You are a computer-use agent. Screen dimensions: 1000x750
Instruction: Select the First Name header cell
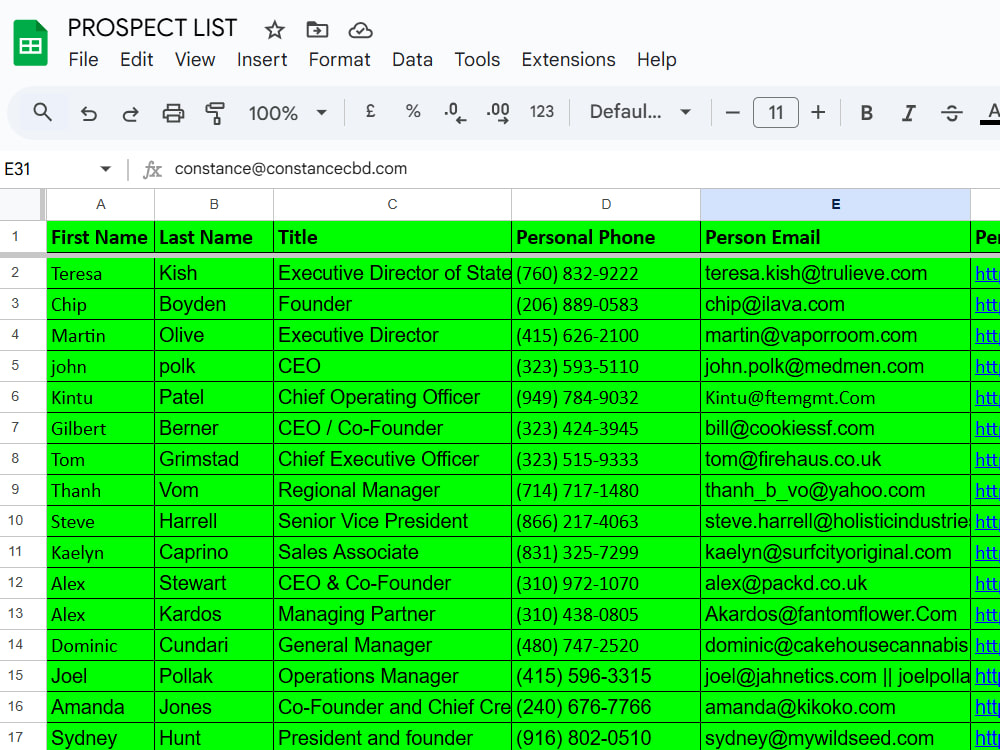click(x=100, y=237)
